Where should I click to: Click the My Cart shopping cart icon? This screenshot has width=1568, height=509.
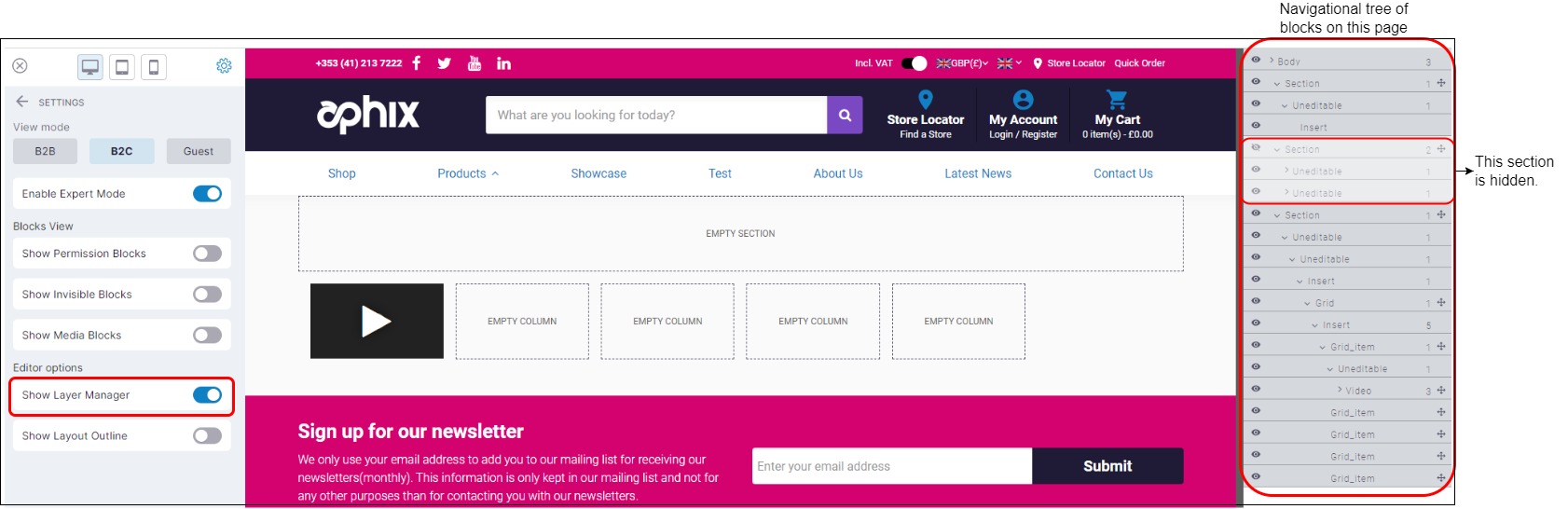(1117, 101)
